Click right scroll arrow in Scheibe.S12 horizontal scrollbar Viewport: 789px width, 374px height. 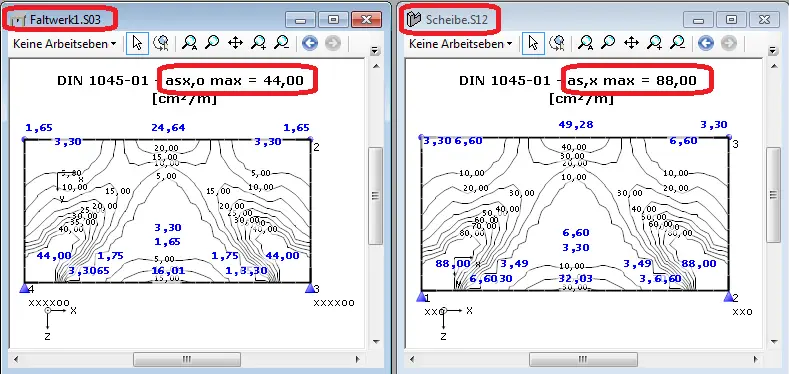(x=754, y=359)
